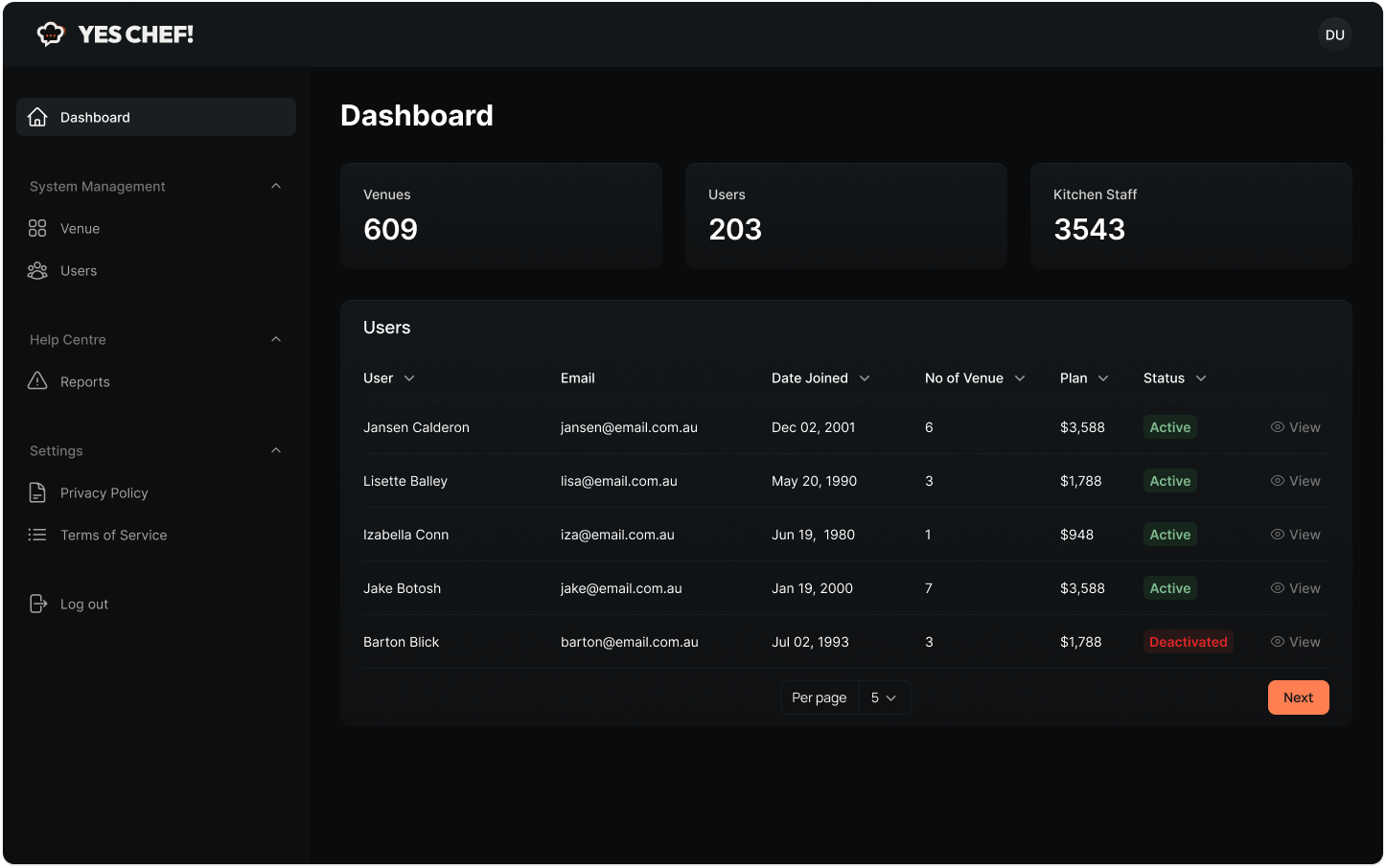This screenshot has width=1386, height=868.
Task: Click the Privacy Policy document icon
Action: [x=37, y=492]
